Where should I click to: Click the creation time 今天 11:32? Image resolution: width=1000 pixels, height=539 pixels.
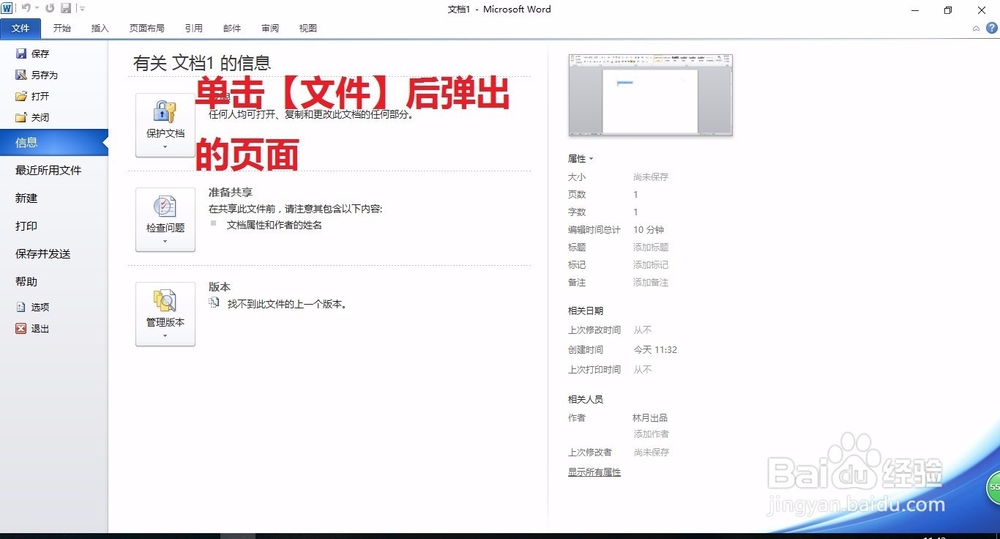coord(655,350)
